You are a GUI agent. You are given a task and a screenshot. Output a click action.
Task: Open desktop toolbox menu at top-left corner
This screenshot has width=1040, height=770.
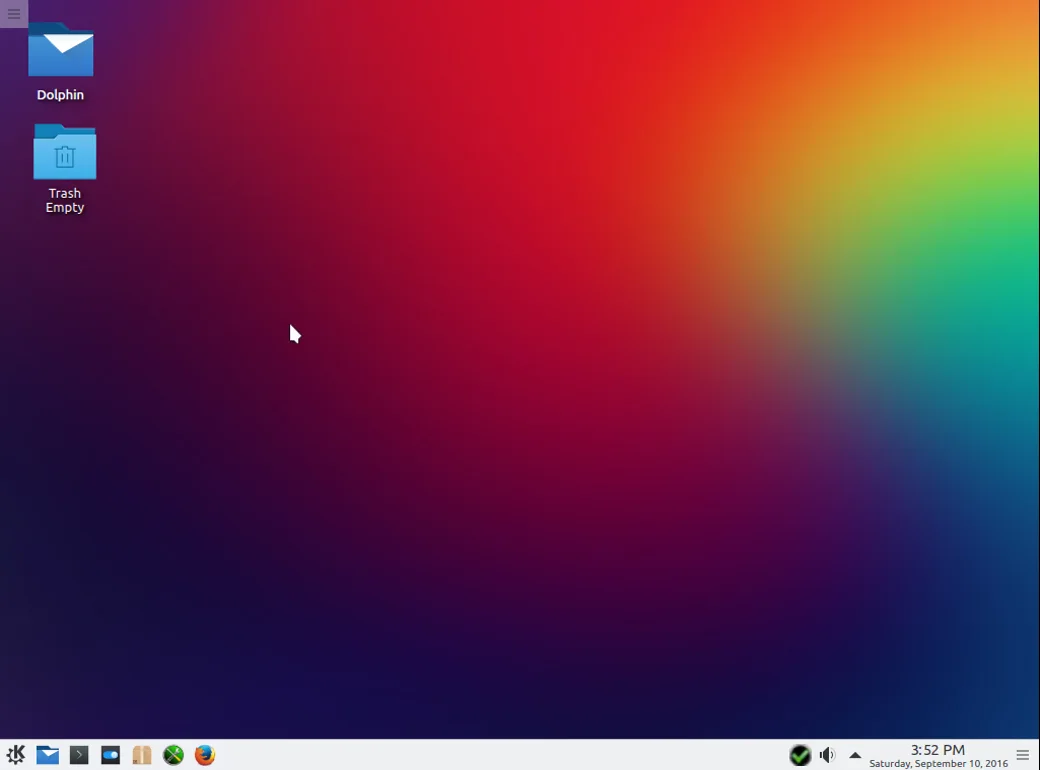click(14, 13)
